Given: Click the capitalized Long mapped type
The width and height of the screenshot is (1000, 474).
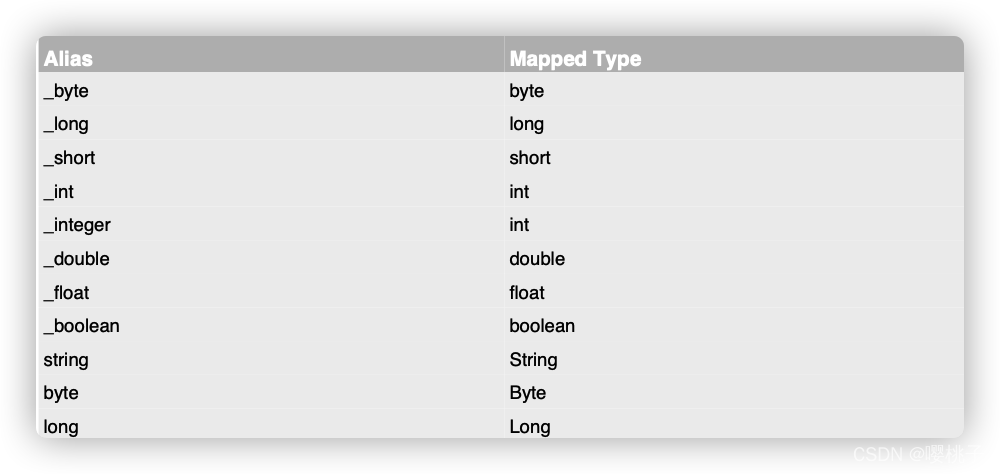Looking at the screenshot, I should point(529,427).
